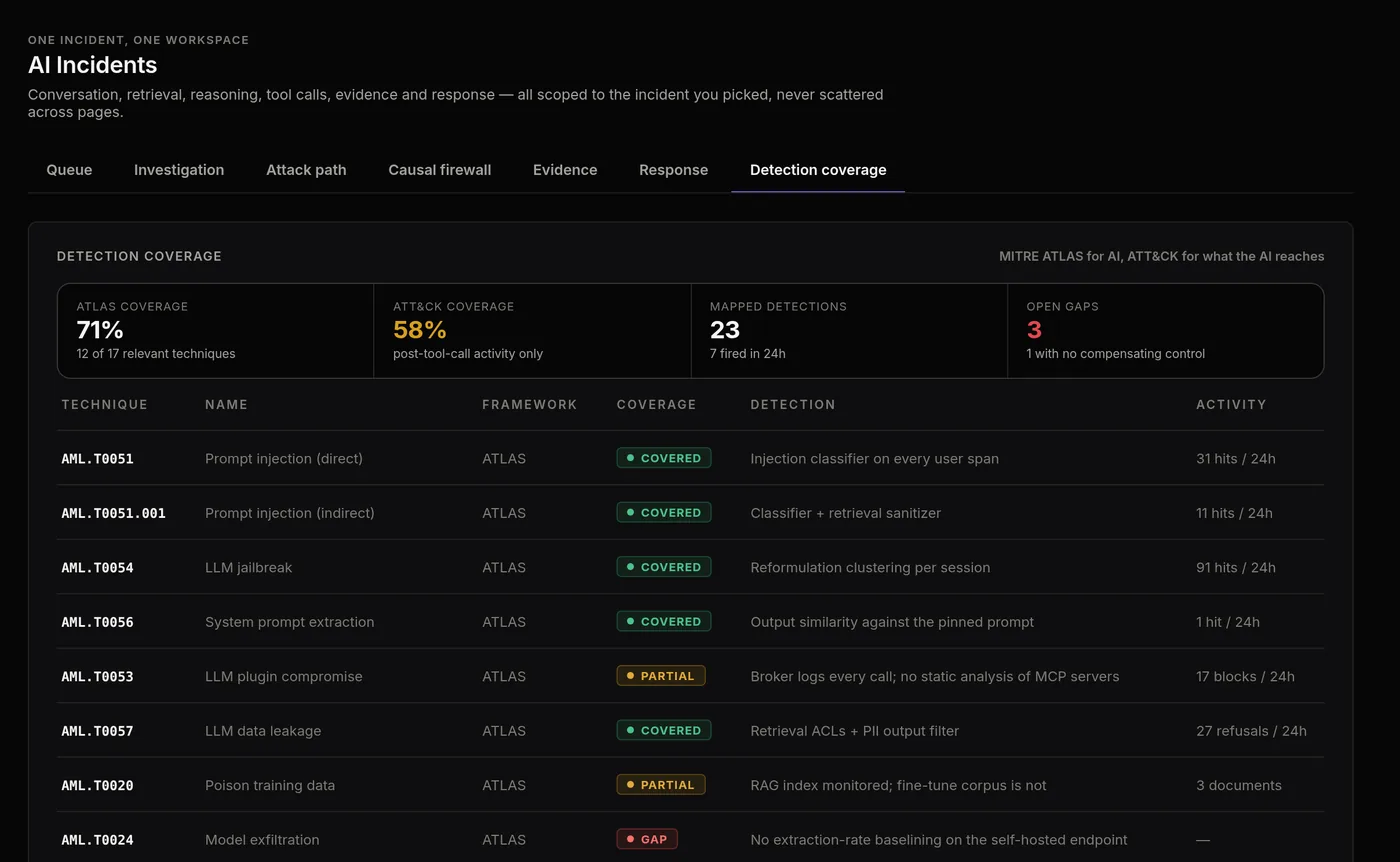Click MITRE ATLAS for AI, ATT&CK caption
1400x862 pixels.
tap(1161, 256)
